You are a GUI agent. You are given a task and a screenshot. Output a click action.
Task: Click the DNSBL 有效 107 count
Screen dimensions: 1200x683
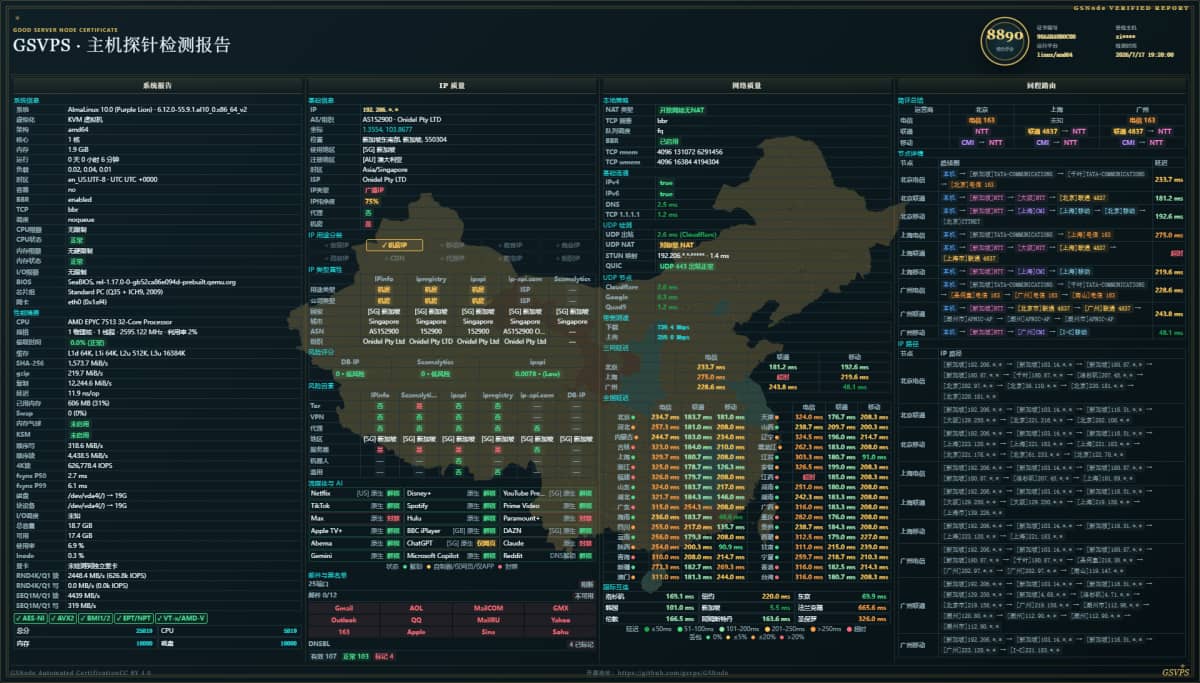point(323,656)
